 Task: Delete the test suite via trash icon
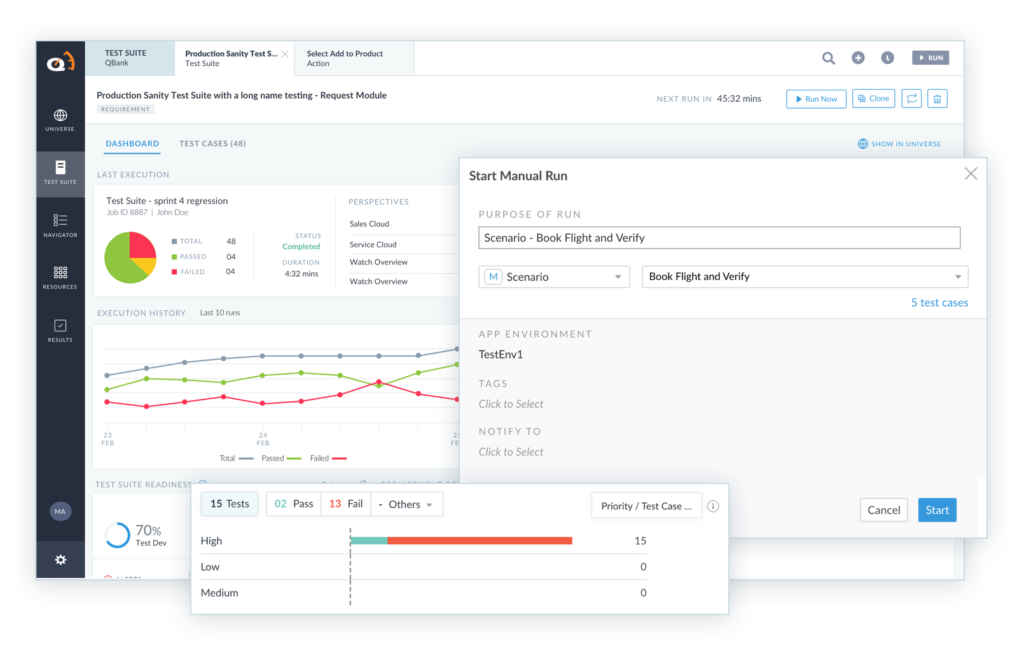(x=937, y=98)
